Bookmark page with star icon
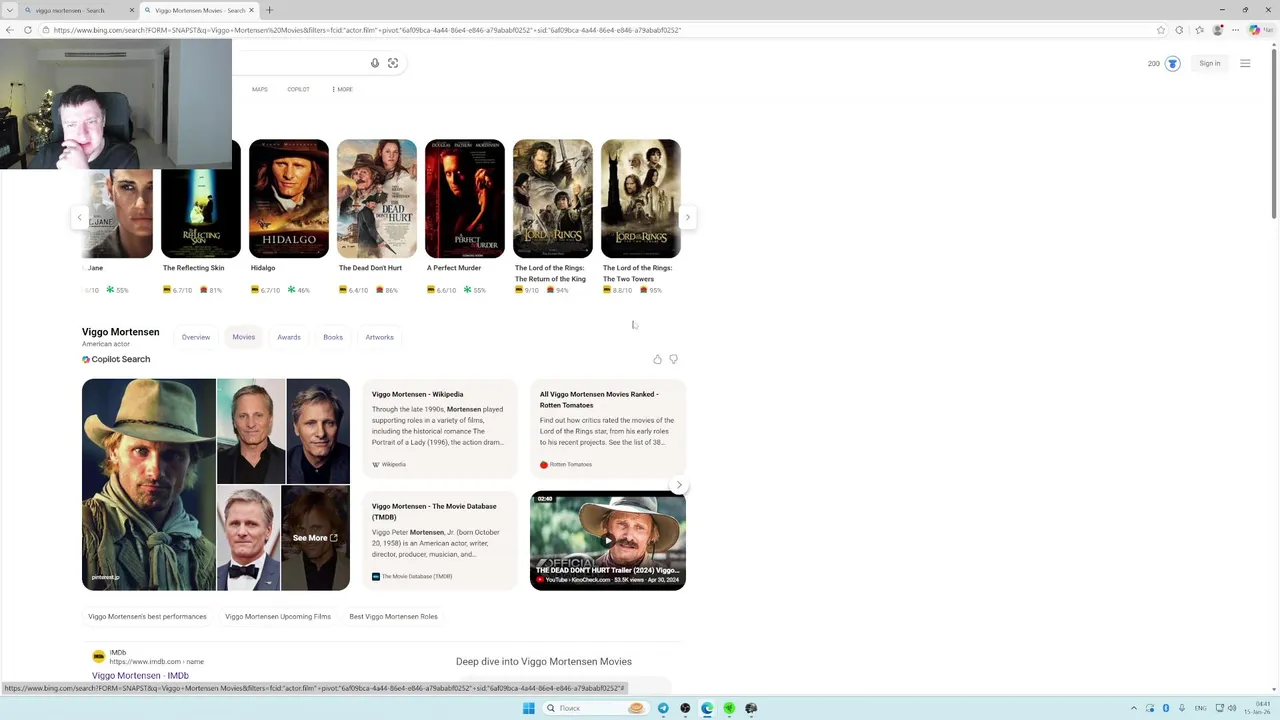This screenshot has height=720, width=1280. [1161, 30]
